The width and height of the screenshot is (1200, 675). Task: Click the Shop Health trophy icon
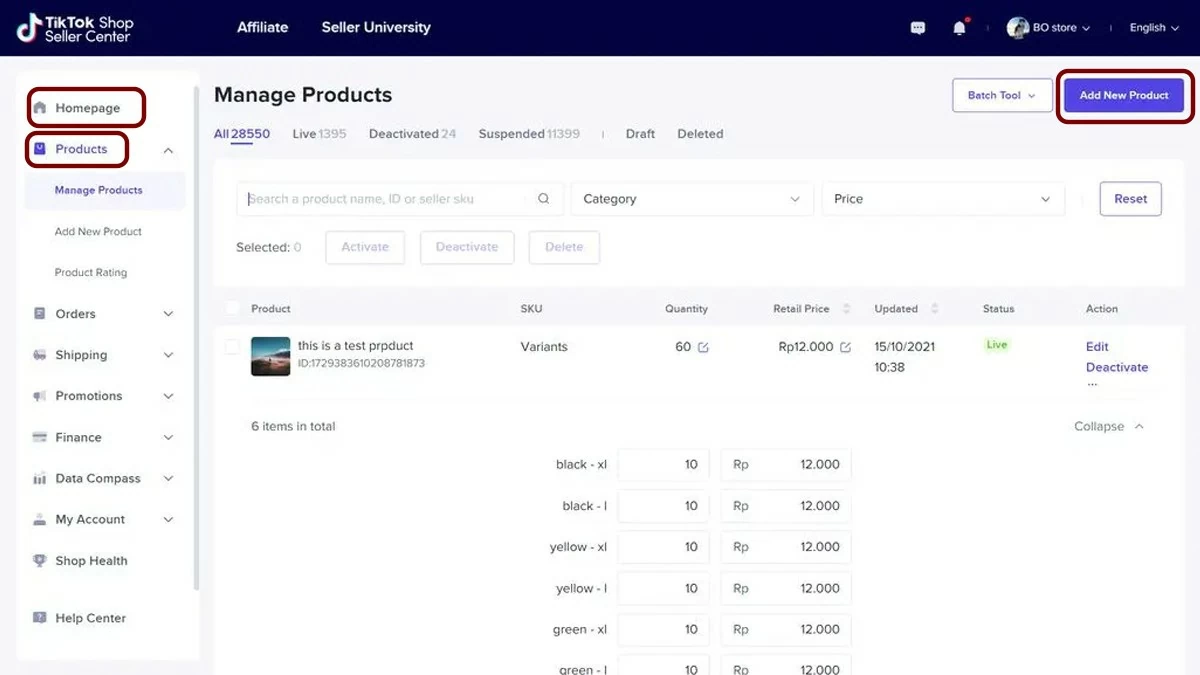click(x=40, y=561)
